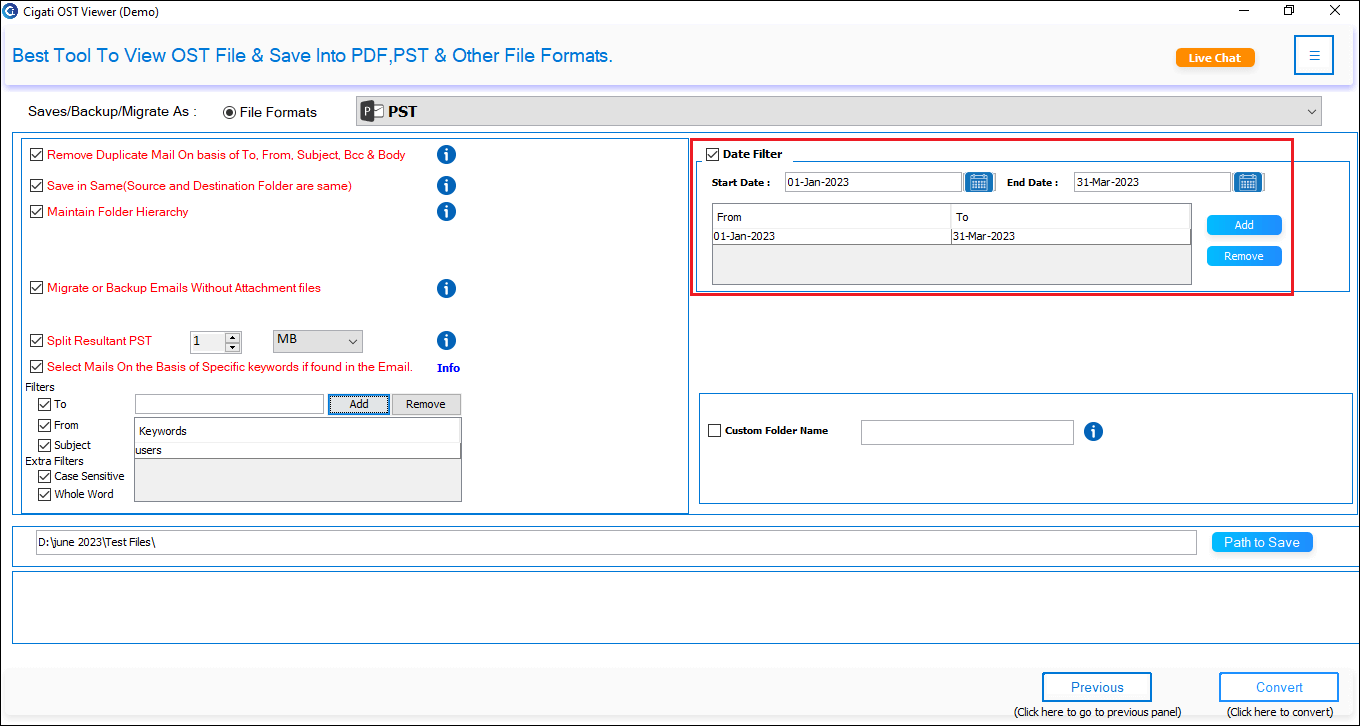Click info icon for Migrate Without Attachment files

[x=447, y=288]
